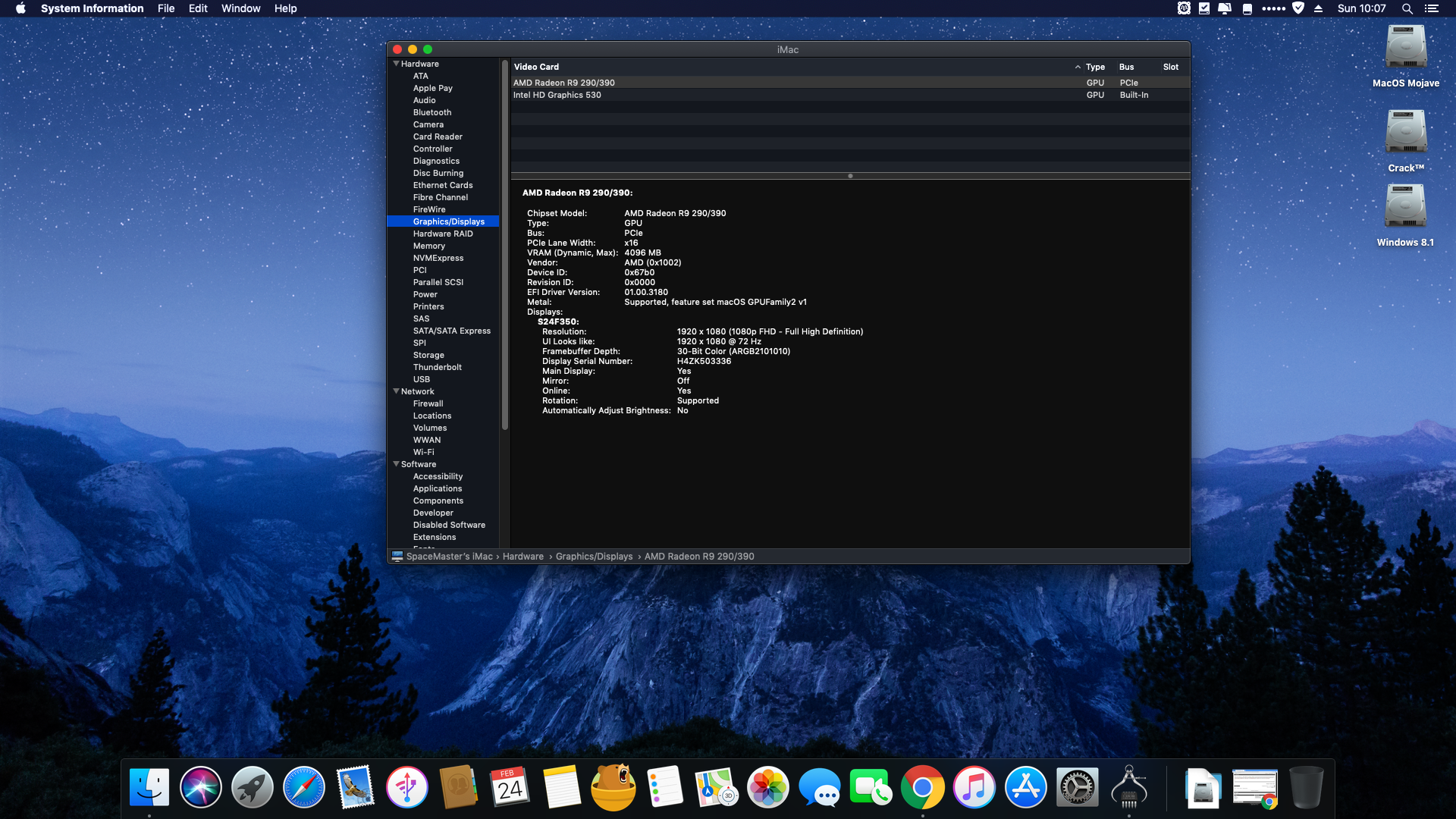The width and height of the screenshot is (1456, 819).
Task: Select USB in Hardware list
Action: 422,379
